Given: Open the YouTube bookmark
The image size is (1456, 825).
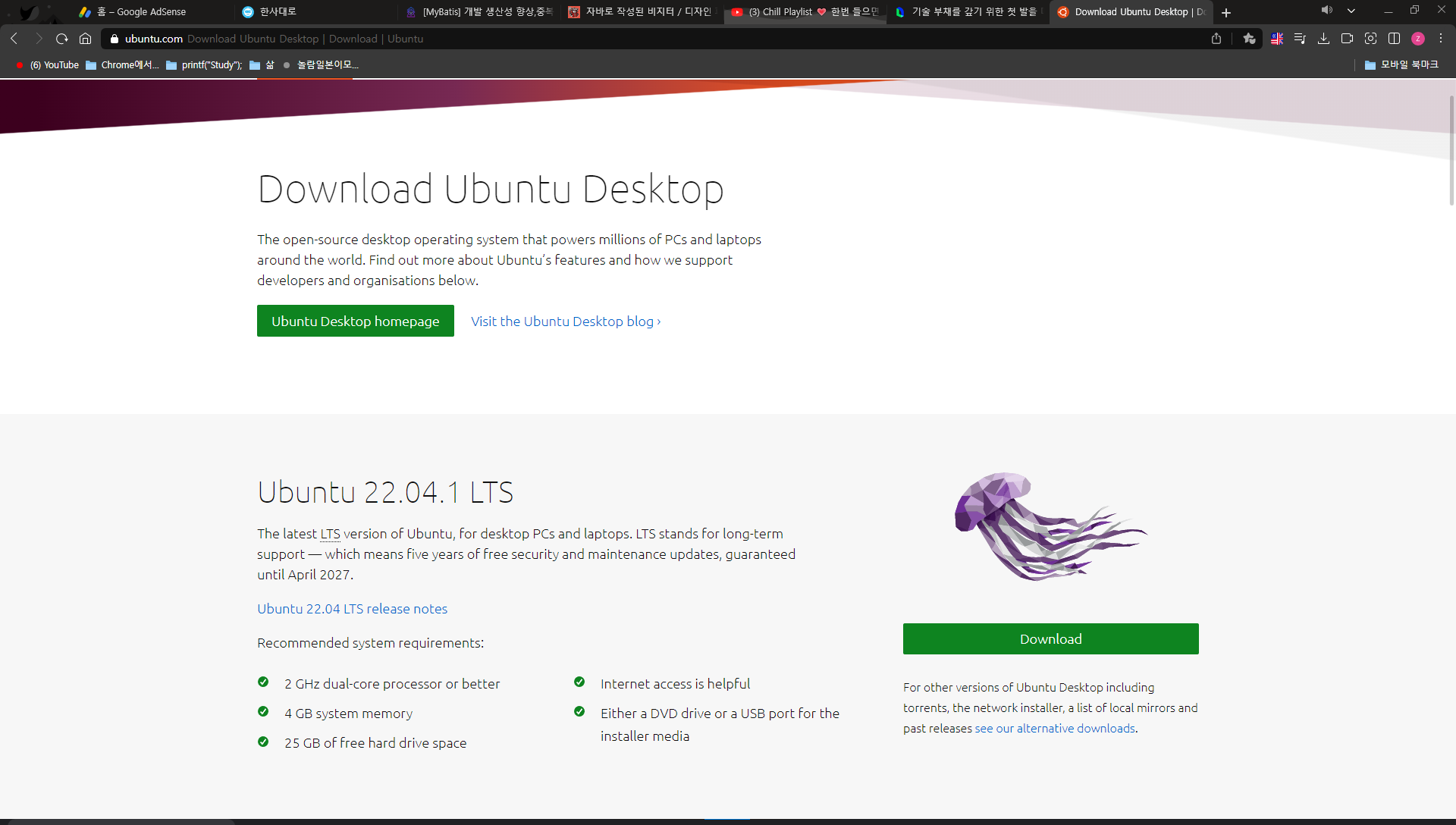Looking at the screenshot, I should [x=47, y=65].
